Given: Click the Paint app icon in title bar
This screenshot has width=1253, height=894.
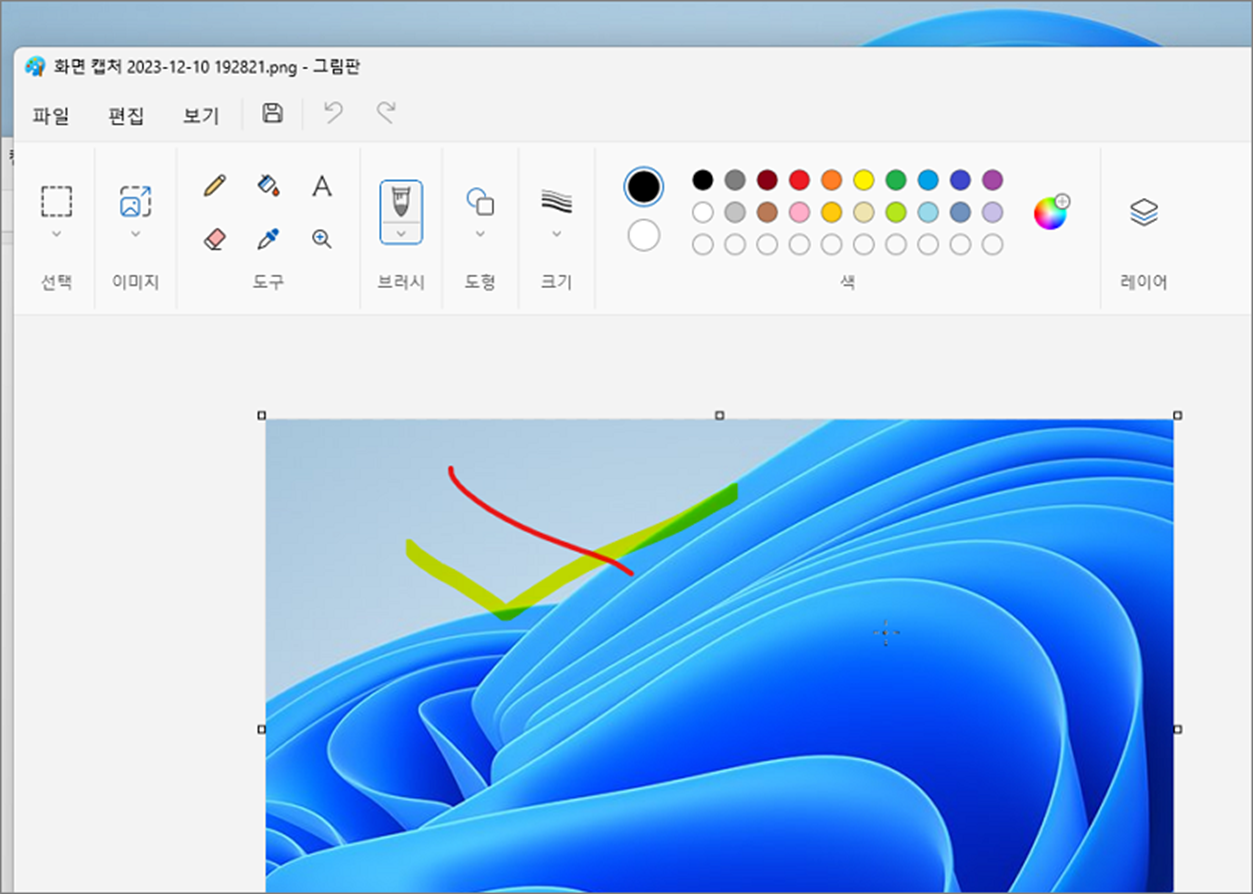Looking at the screenshot, I should pyautogui.click(x=35, y=67).
